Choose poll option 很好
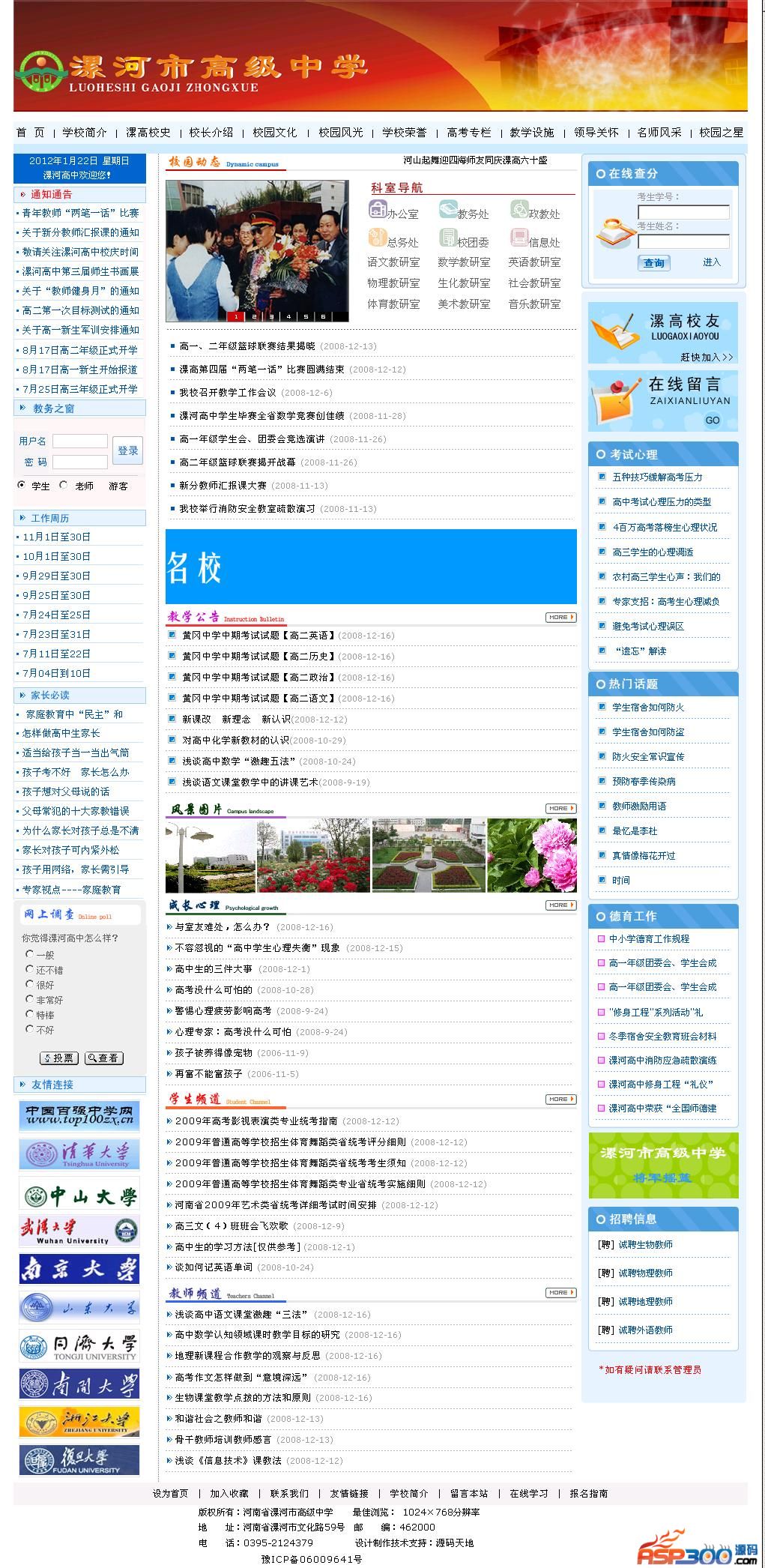Screen dimensions: 765x1568 29,984
